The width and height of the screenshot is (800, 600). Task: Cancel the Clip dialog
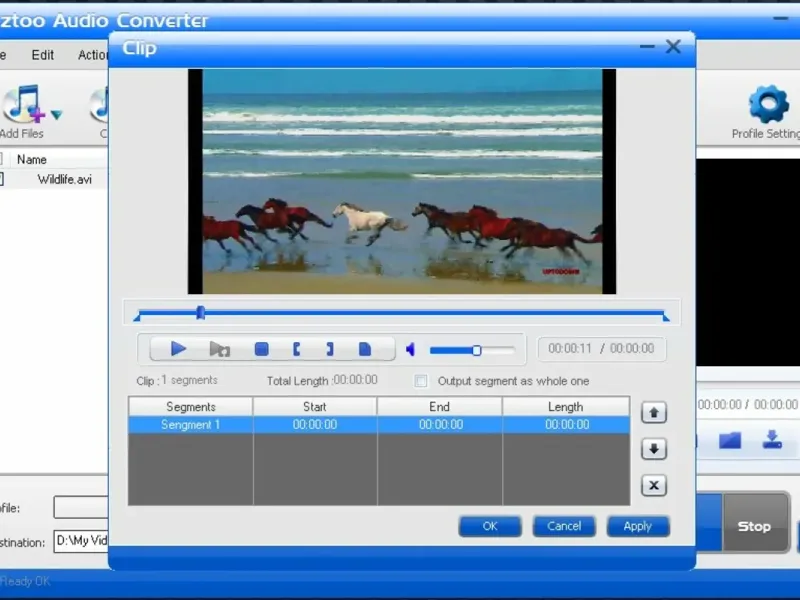(x=564, y=526)
